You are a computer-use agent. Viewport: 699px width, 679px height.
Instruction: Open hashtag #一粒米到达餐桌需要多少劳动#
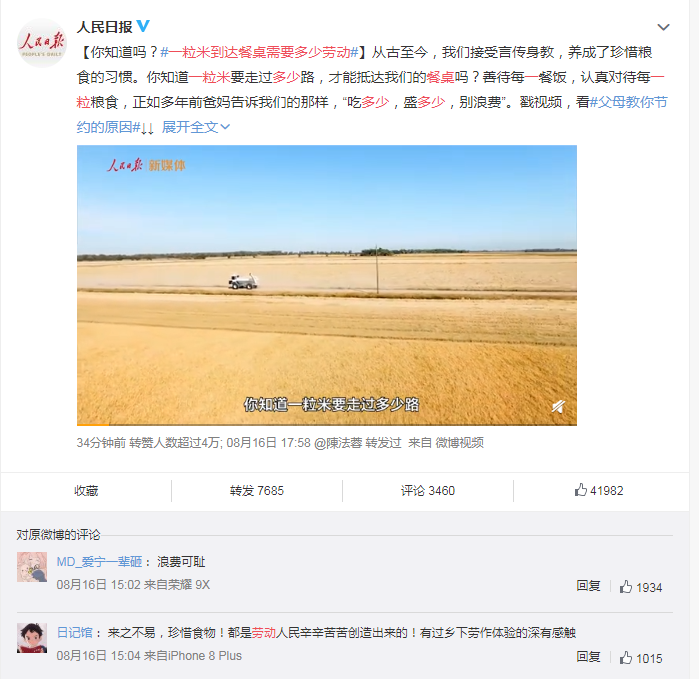click(x=259, y=53)
